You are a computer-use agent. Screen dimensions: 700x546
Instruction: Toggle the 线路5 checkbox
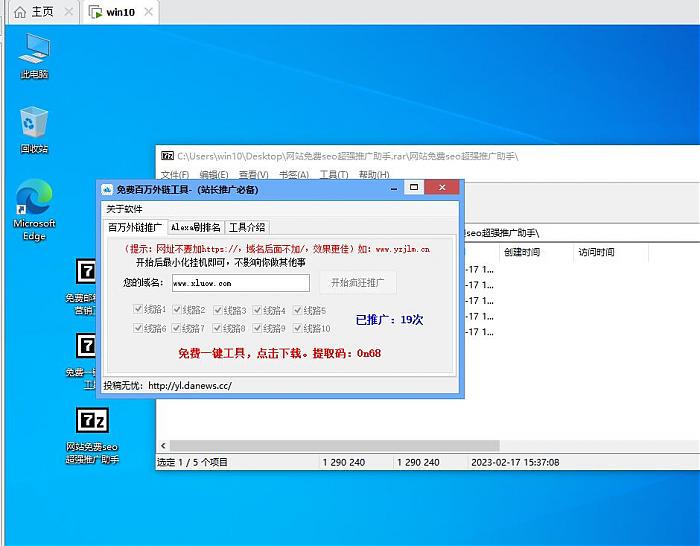coord(298,311)
